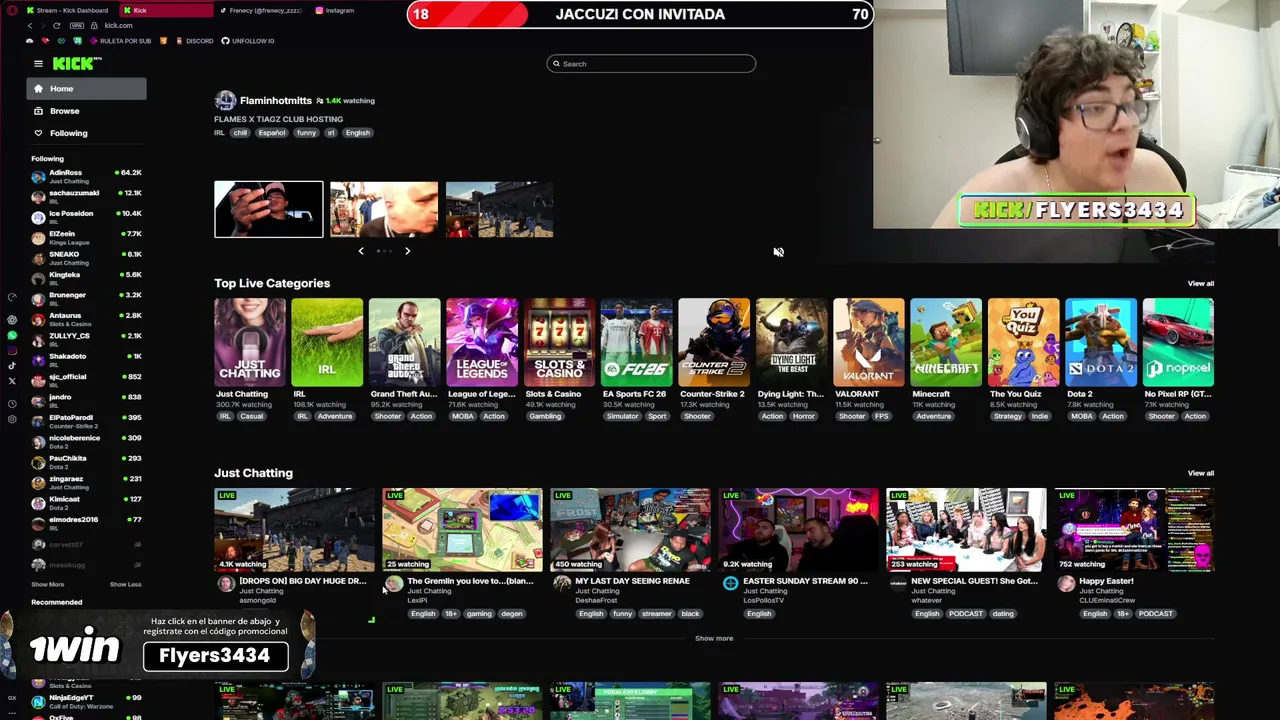Select third featured stream thumbnail
The width and height of the screenshot is (1280, 720).
[x=499, y=209]
